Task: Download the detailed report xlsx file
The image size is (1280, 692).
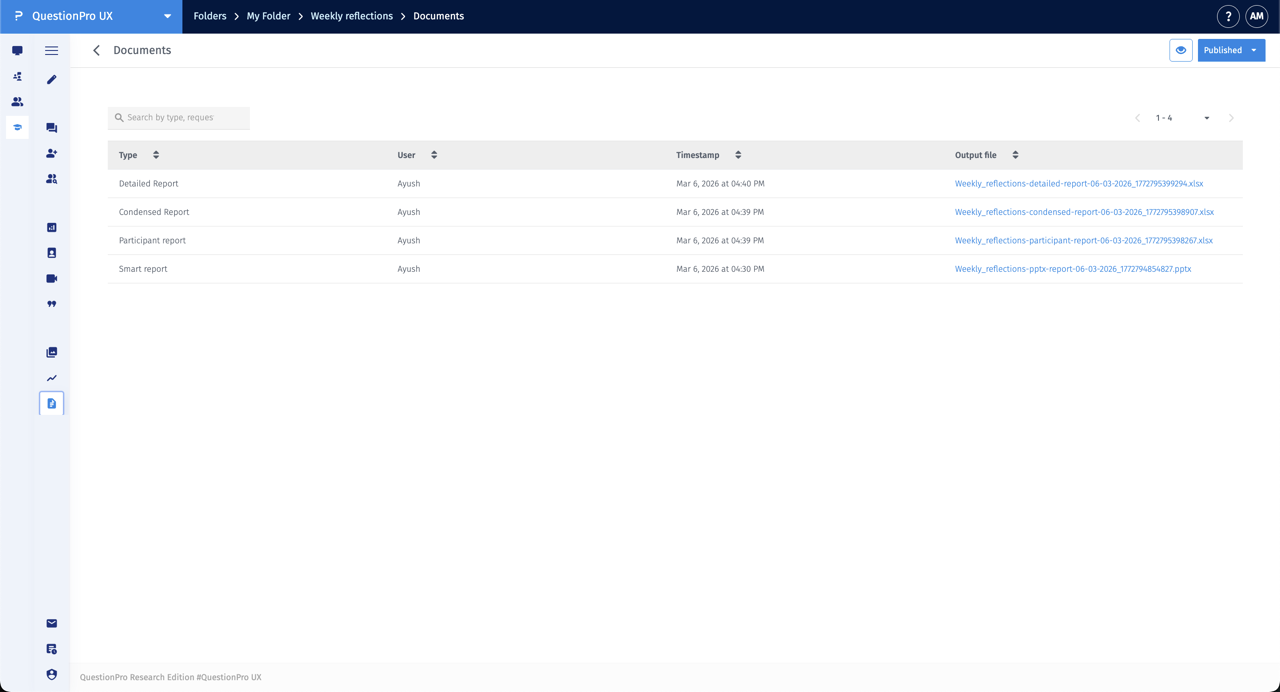Action: (x=1078, y=184)
